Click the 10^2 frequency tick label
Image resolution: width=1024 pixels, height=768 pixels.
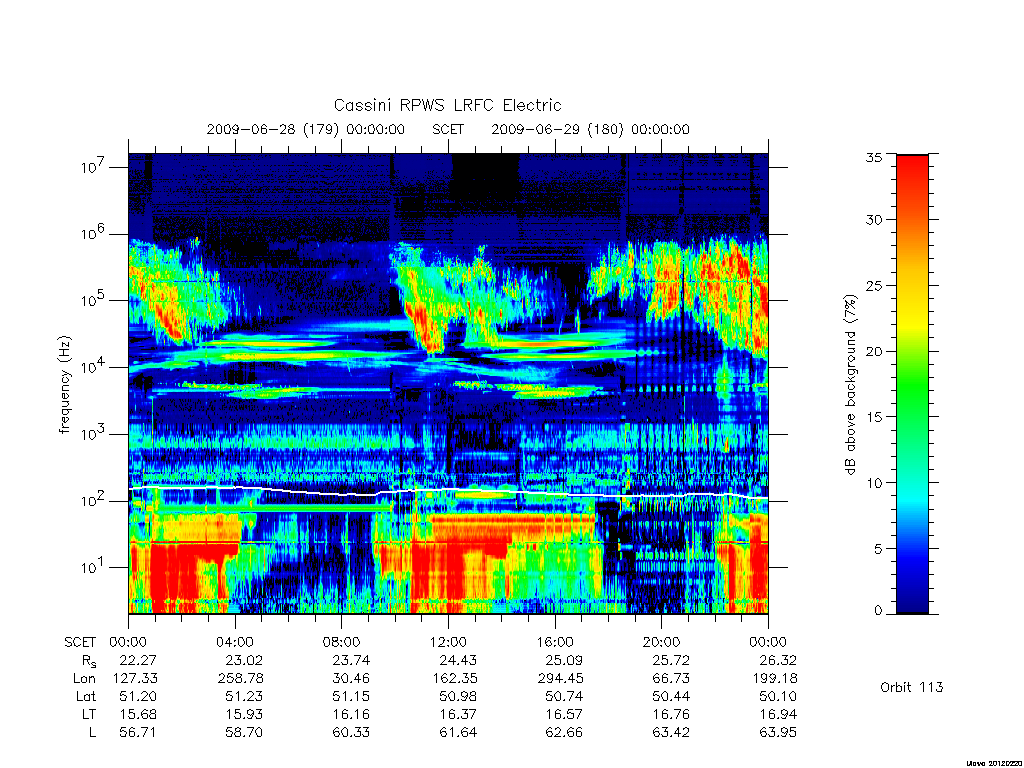pos(94,501)
